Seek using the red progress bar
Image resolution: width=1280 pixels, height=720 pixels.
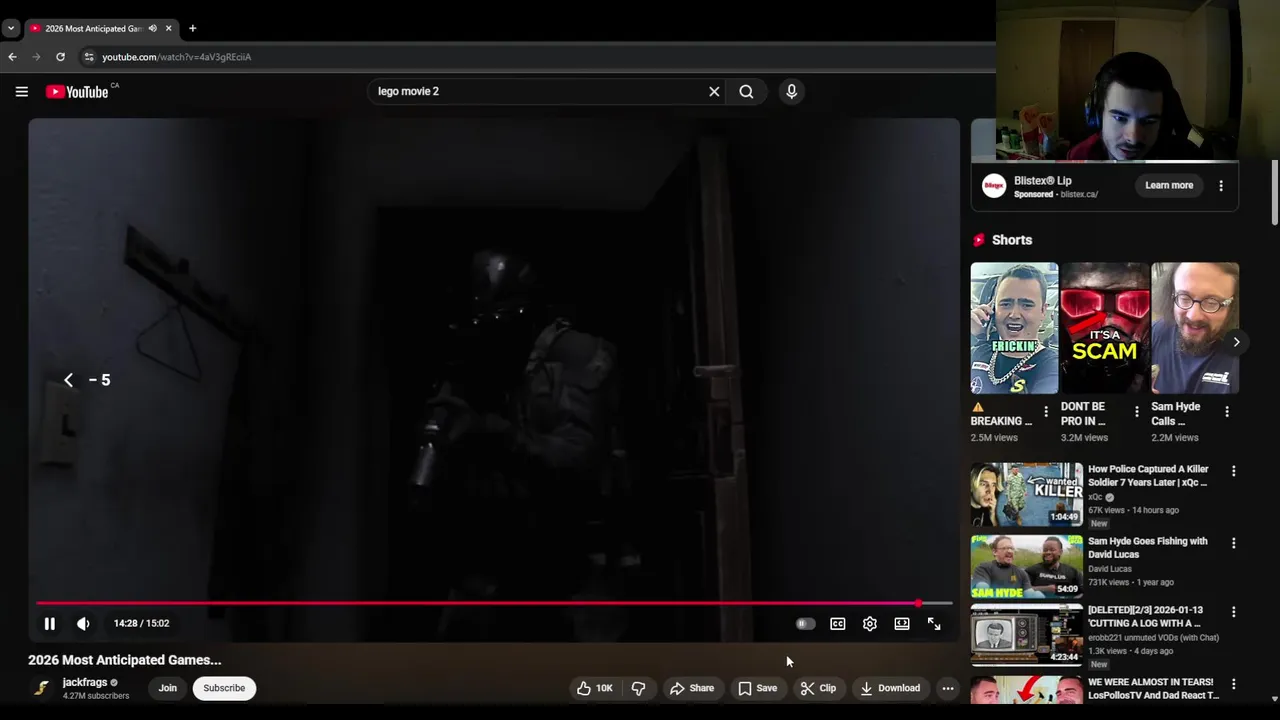pos(494,603)
